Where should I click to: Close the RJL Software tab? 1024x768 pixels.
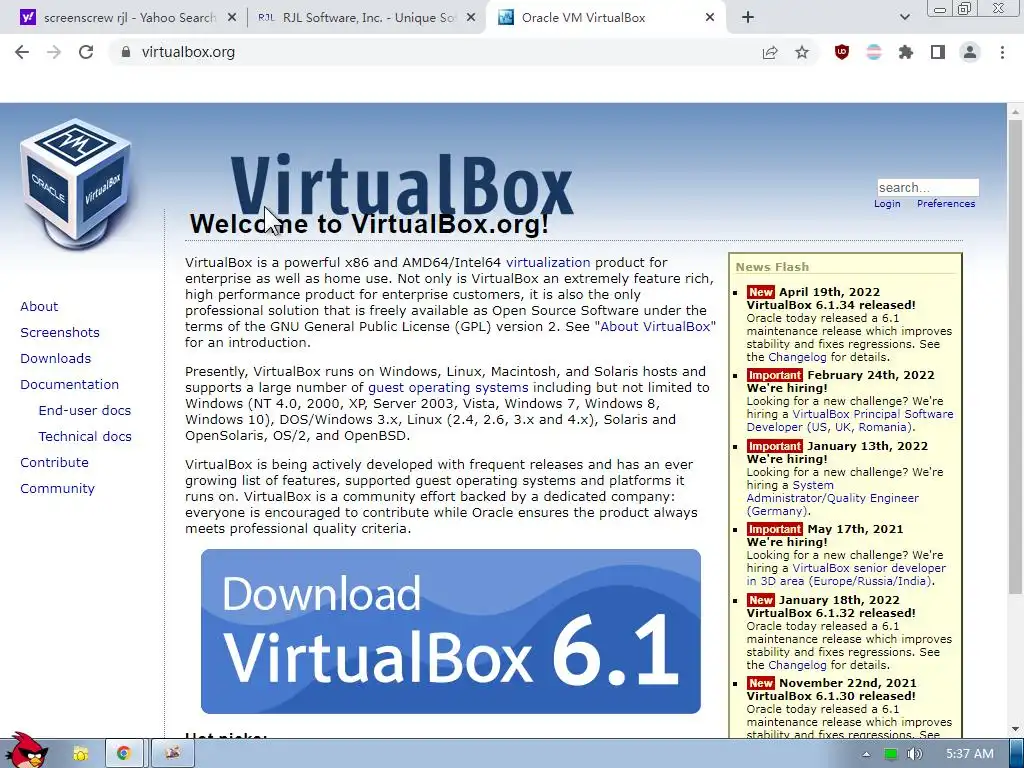click(x=471, y=18)
